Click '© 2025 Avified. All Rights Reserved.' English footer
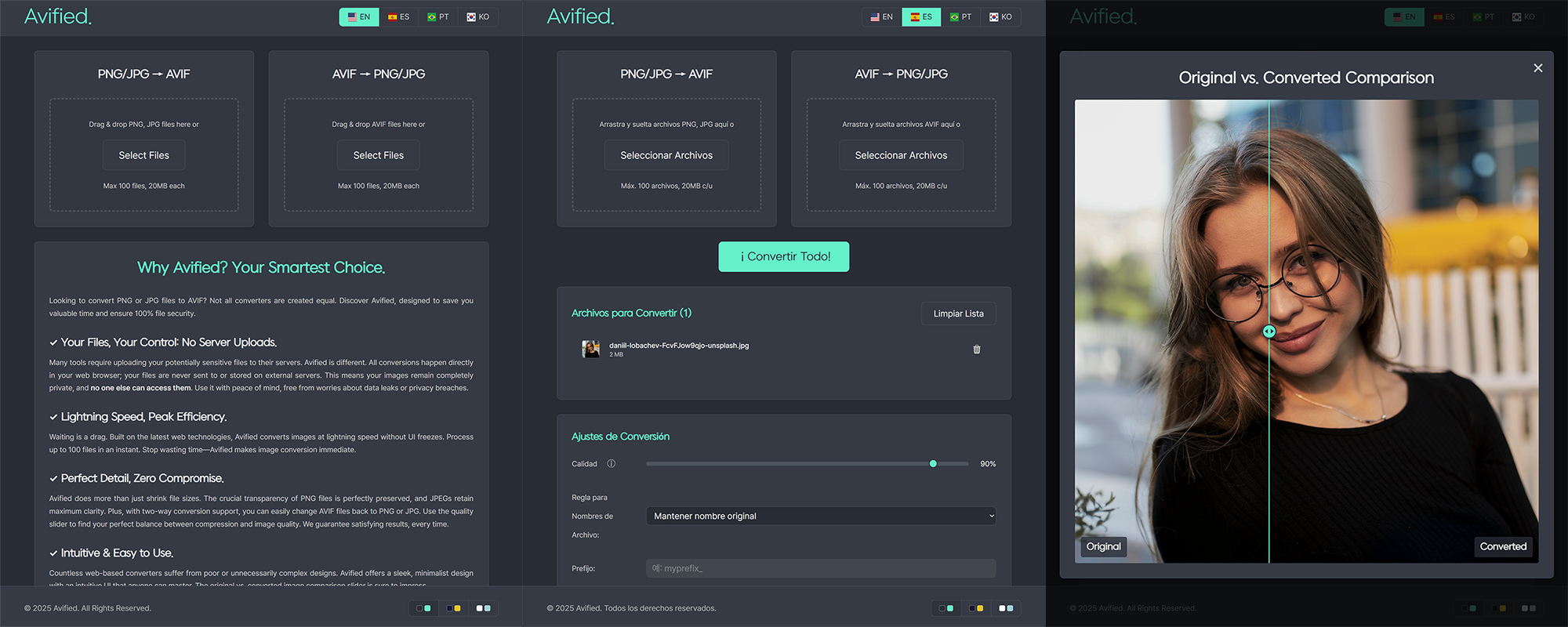The width and height of the screenshot is (1568, 627). (x=88, y=608)
